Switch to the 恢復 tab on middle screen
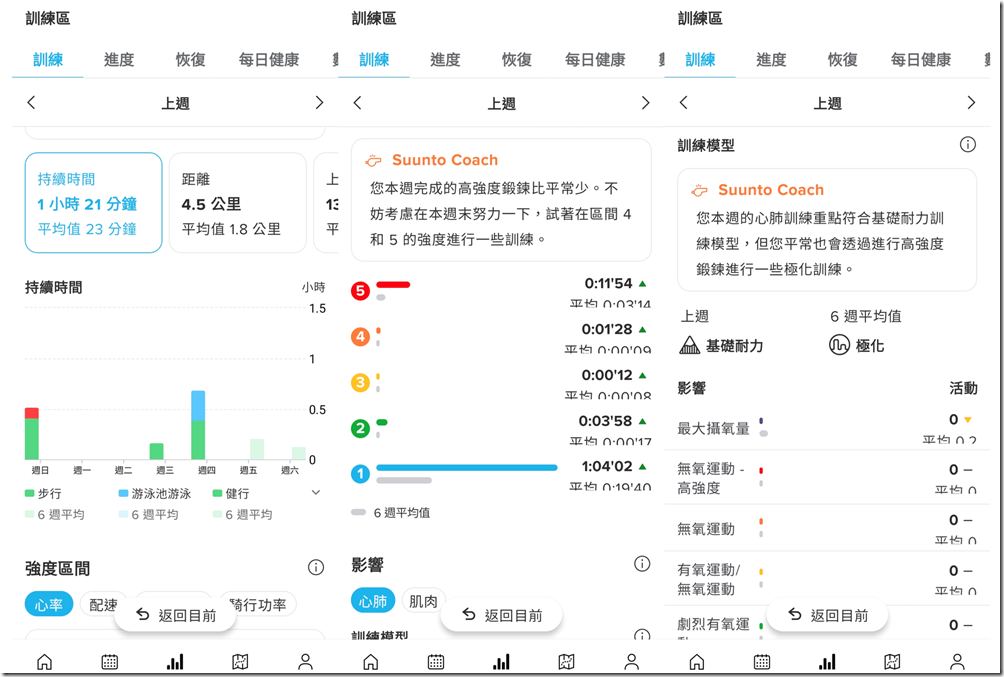The height and width of the screenshot is (677, 1004). click(x=516, y=60)
